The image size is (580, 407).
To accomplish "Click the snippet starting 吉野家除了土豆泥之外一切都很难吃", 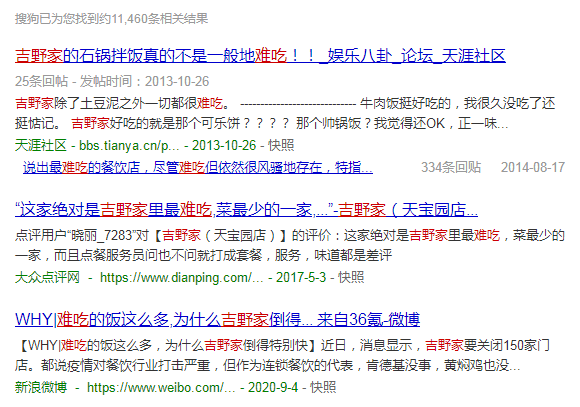I will (x=285, y=113).
